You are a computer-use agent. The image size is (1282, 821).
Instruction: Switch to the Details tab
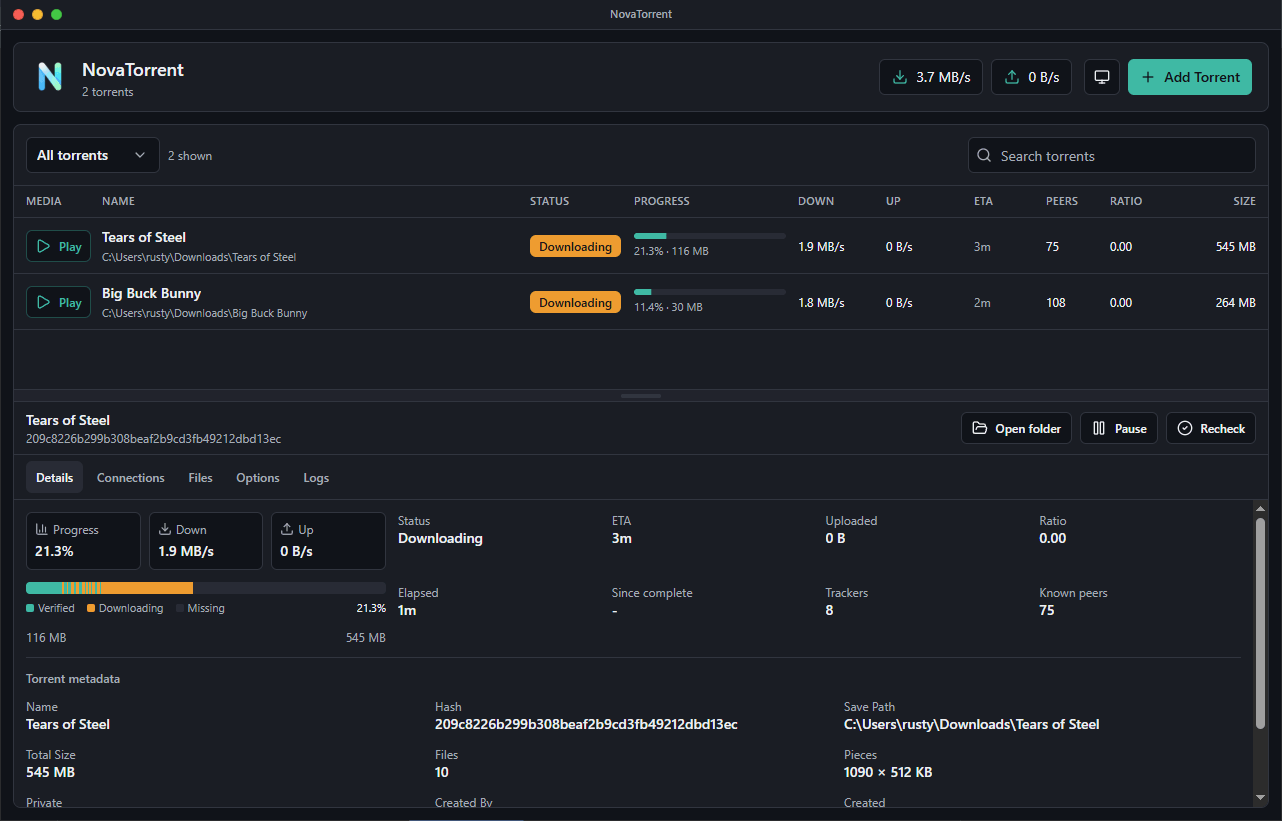tap(55, 478)
